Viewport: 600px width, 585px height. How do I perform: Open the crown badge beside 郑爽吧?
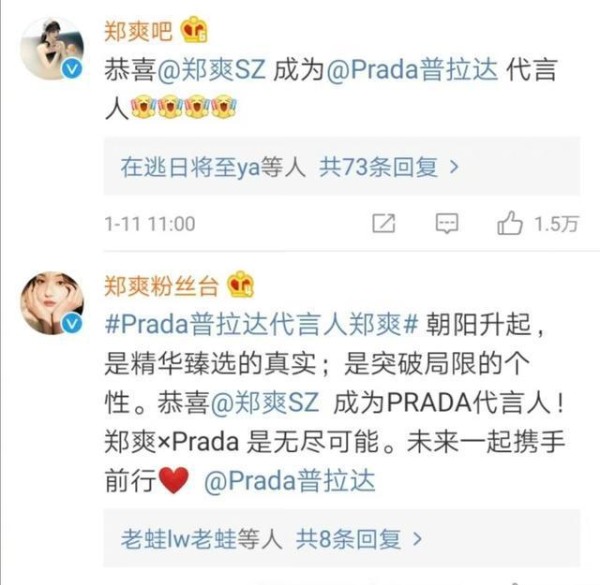coord(194,30)
